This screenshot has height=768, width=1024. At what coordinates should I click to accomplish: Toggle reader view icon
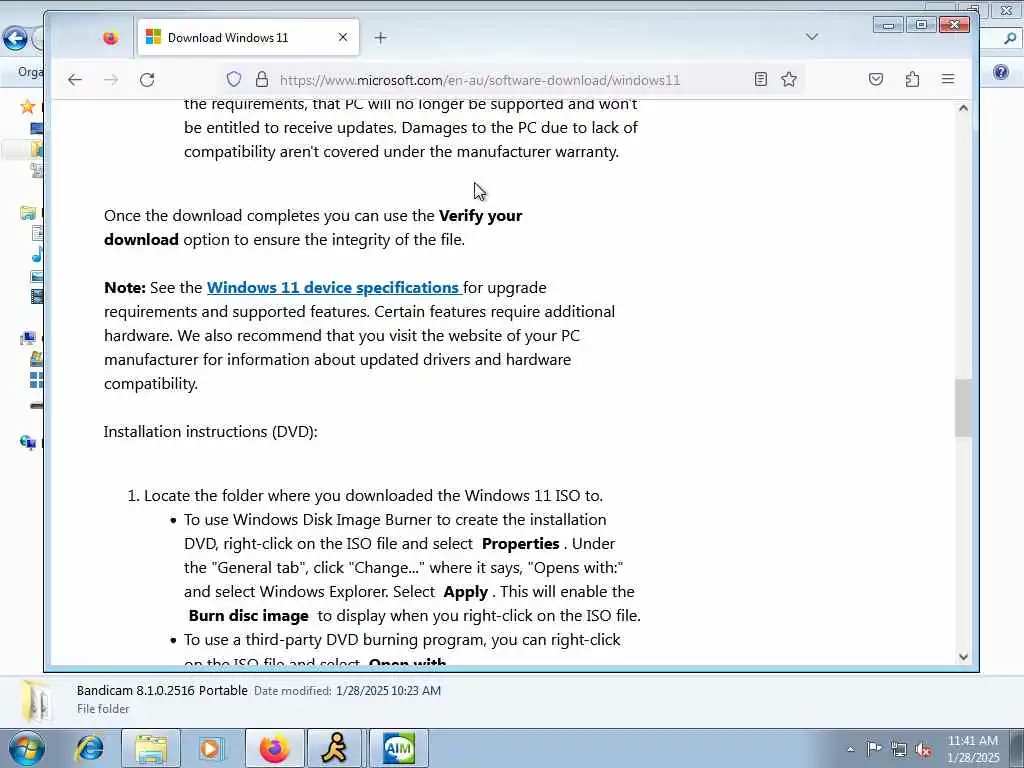[761, 80]
